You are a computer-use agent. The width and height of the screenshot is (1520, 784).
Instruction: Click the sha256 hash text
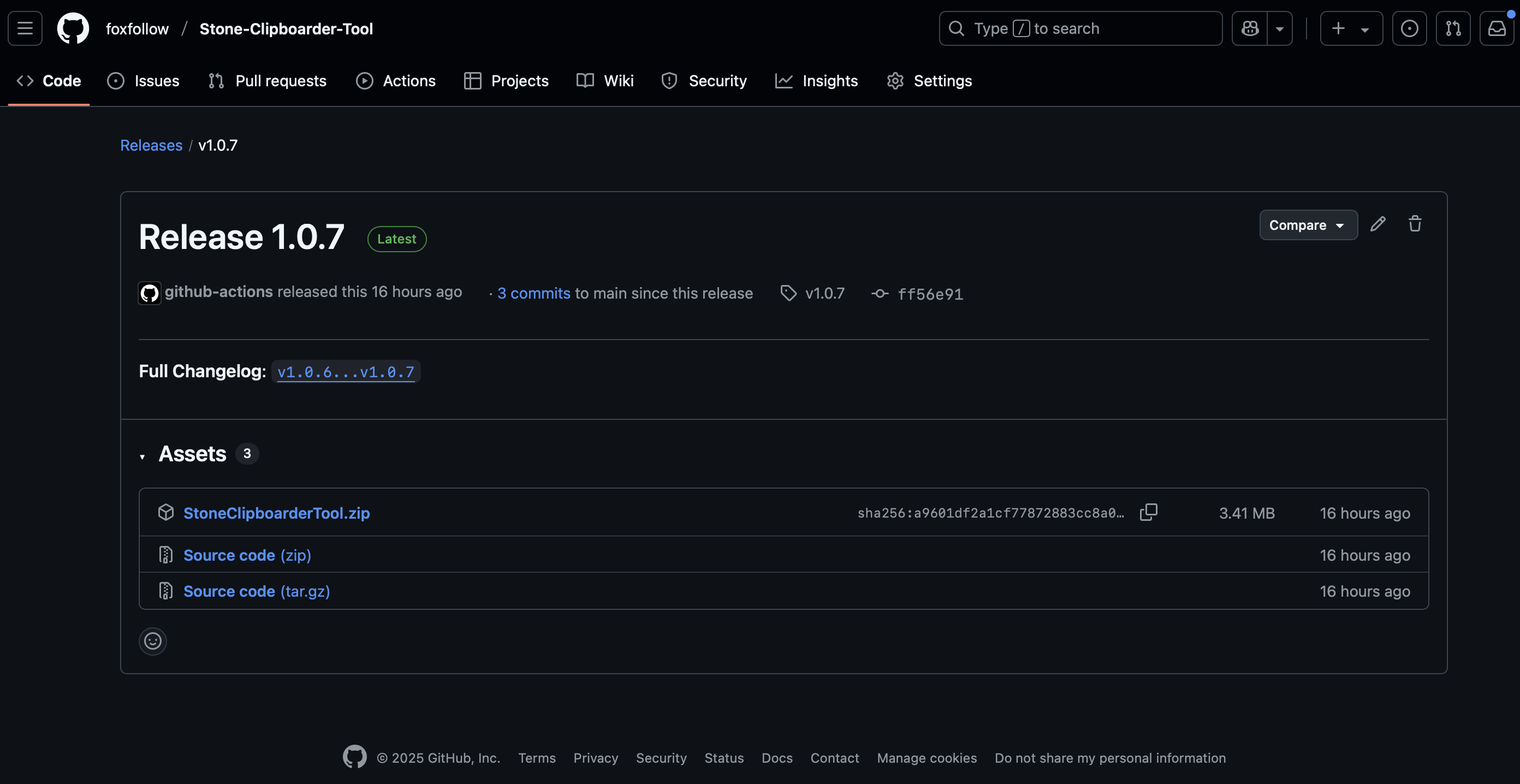click(991, 513)
